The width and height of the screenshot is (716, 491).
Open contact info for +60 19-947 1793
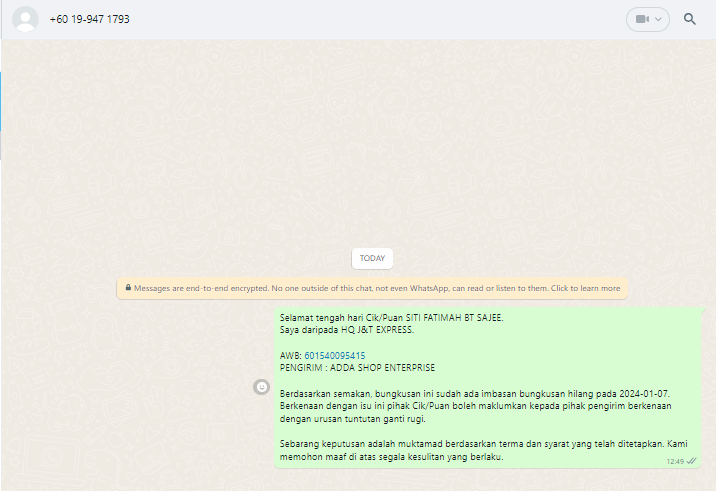(x=90, y=19)
